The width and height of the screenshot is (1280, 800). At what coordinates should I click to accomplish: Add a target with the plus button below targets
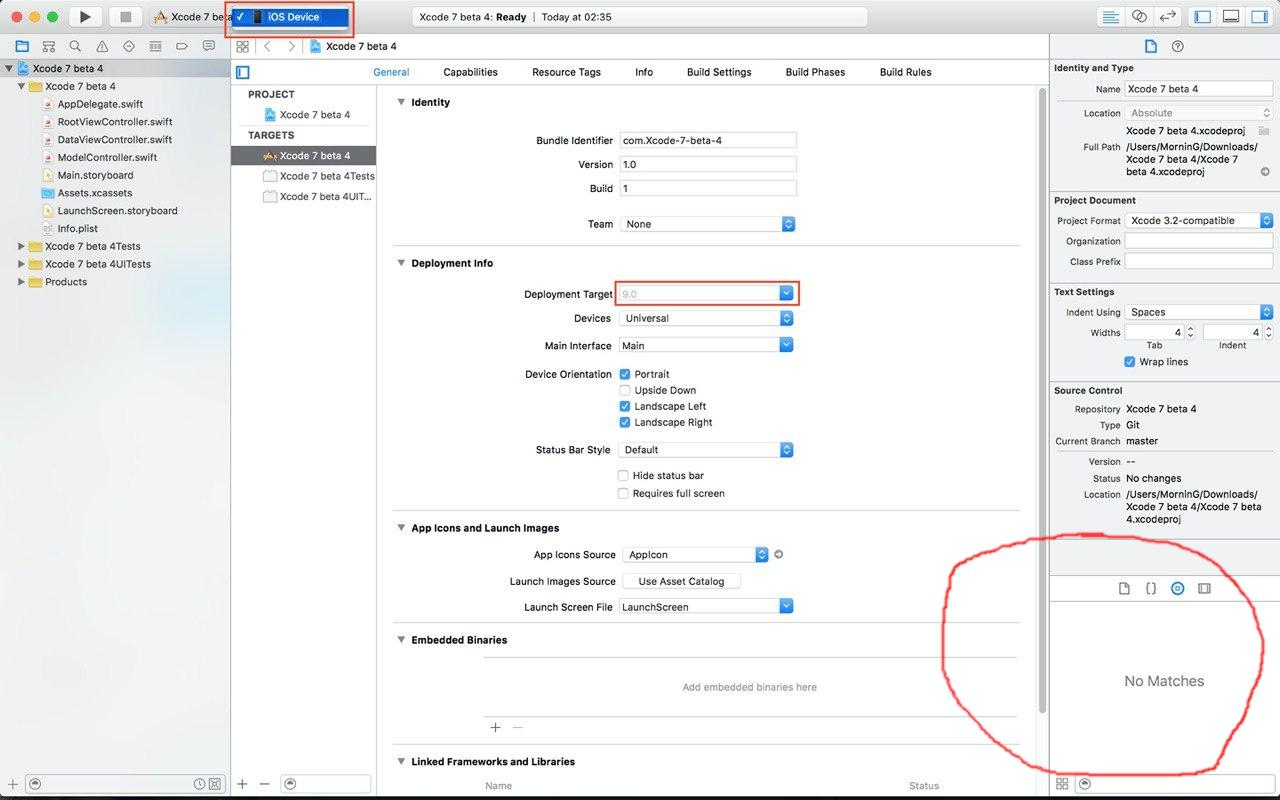point(242,785)
